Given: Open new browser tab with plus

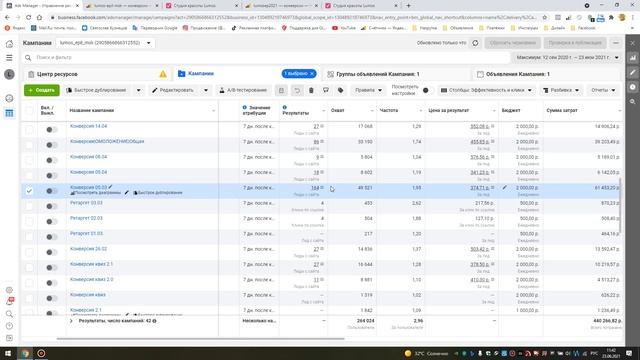Looking at the screenshot, I should click(409, 6).
